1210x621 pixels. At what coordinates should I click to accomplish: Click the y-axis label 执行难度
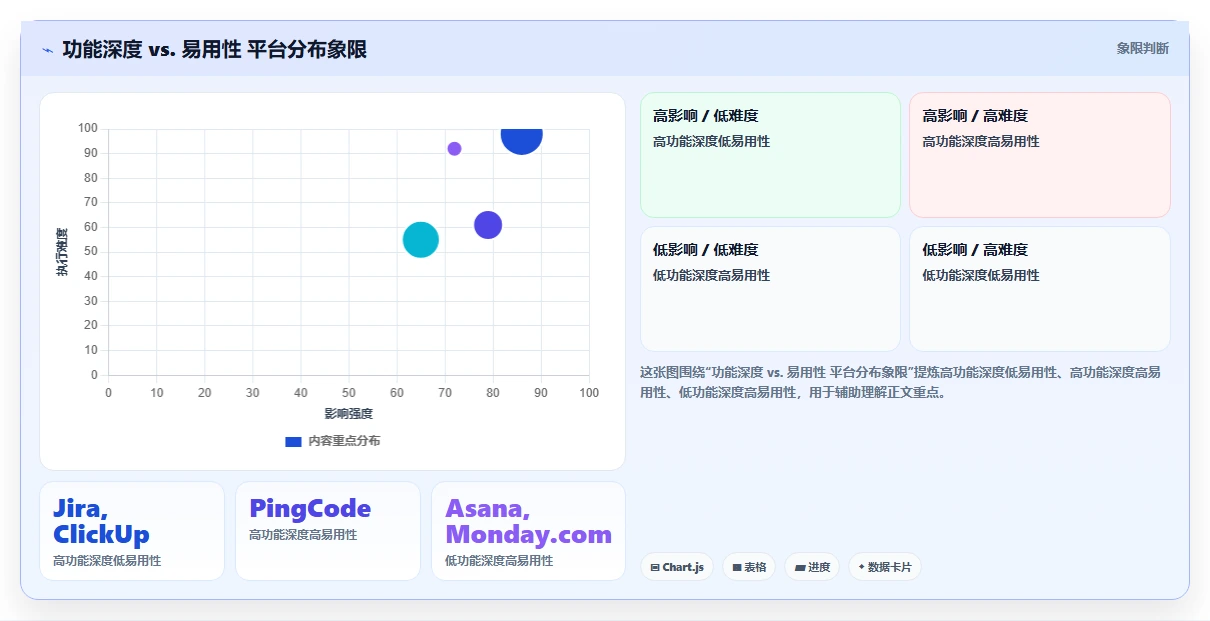tap(62, 252)
